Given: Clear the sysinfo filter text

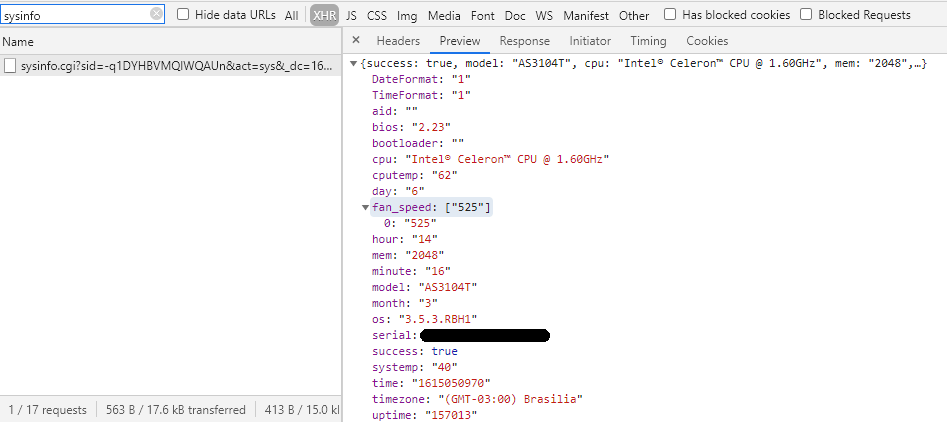Looking at the screenshot, I should click(x=157, y=15).
